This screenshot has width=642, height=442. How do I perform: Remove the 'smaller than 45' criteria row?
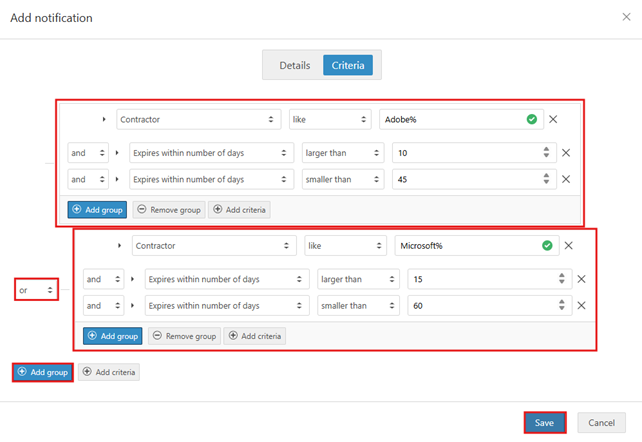(x=565, y=179)
